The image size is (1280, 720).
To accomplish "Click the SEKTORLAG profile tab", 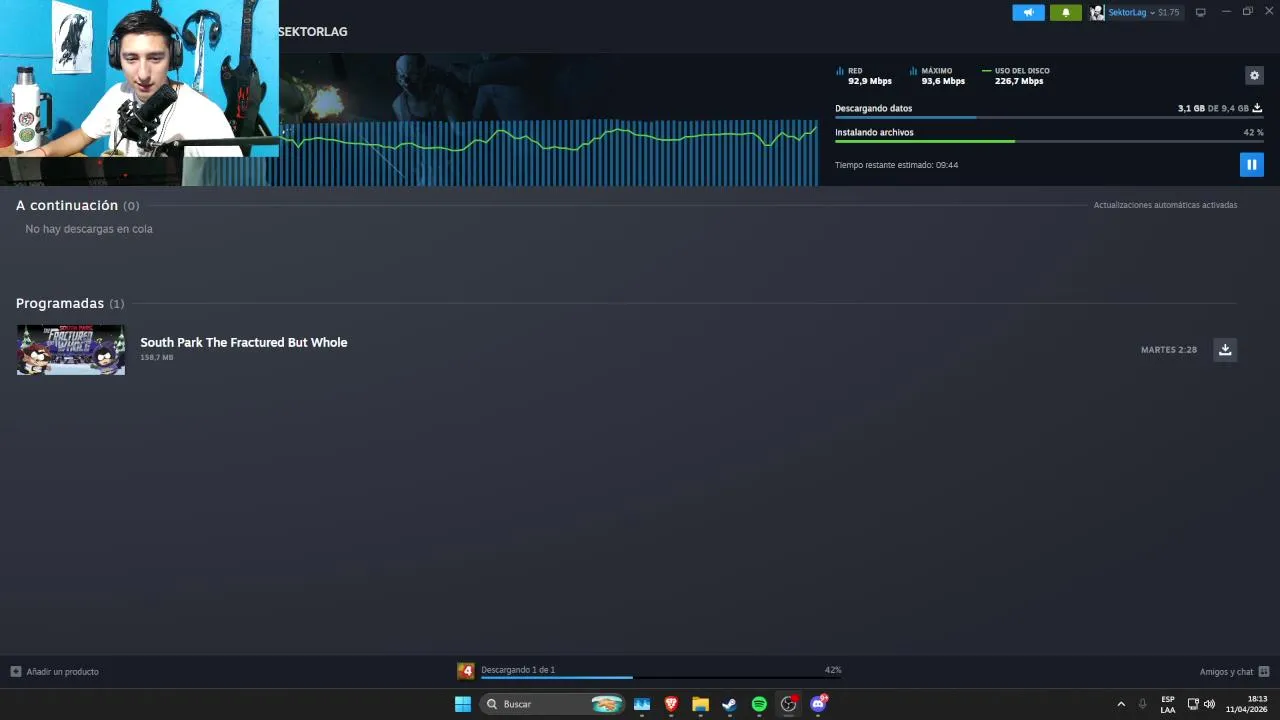I will pyautogui.click(x=313, y=32).
